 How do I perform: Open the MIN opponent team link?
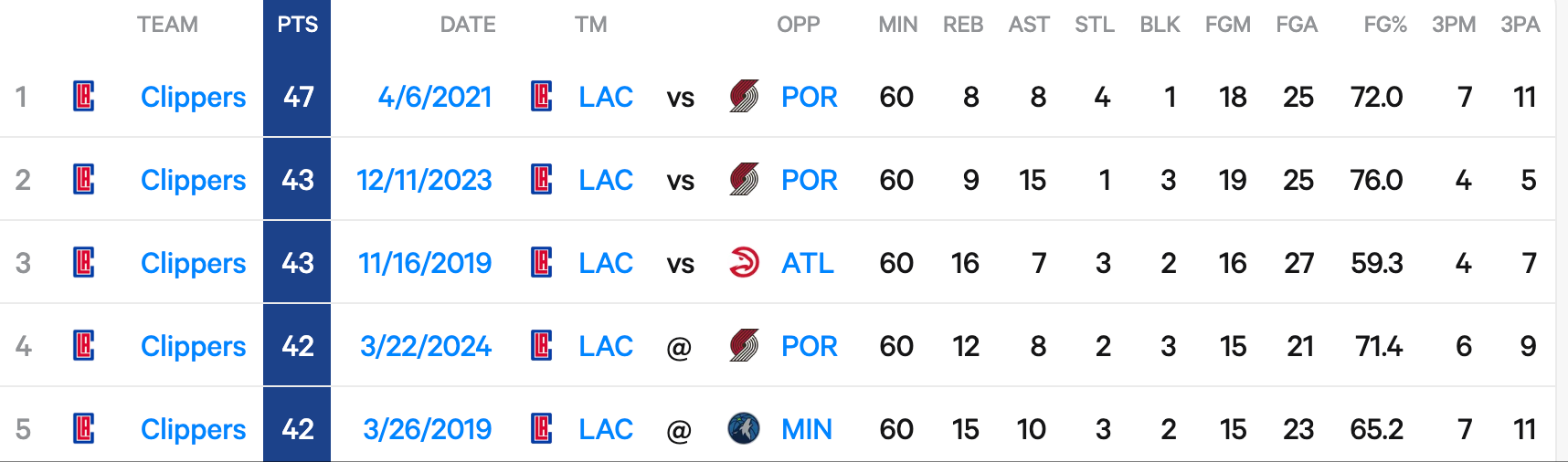point(807,429)
